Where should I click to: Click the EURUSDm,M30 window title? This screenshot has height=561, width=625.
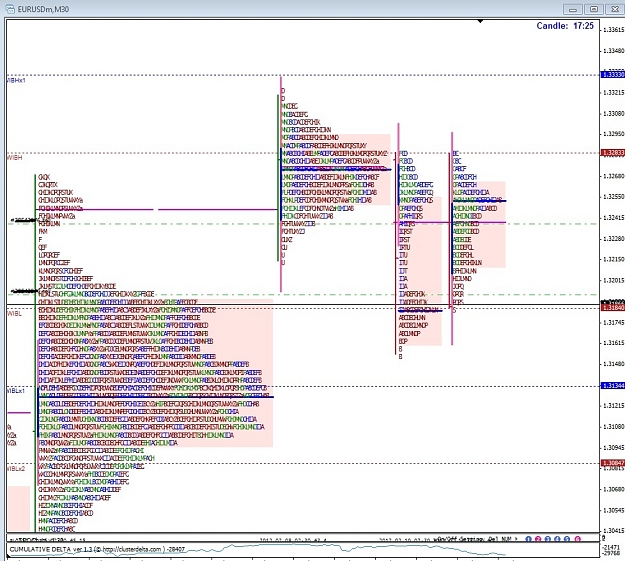pyautogui.click(x=43, y=9)
